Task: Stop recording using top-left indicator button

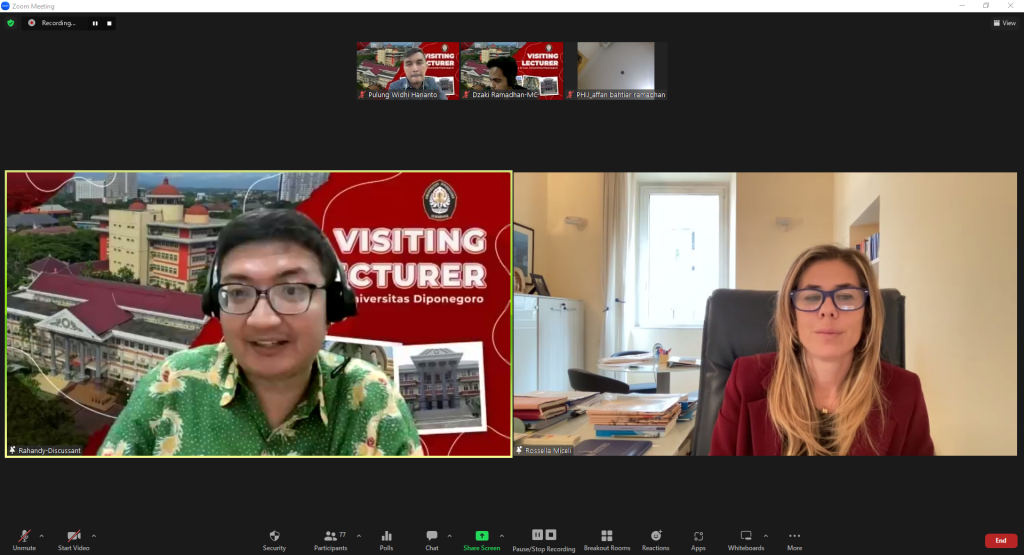Action: (109, 24)
